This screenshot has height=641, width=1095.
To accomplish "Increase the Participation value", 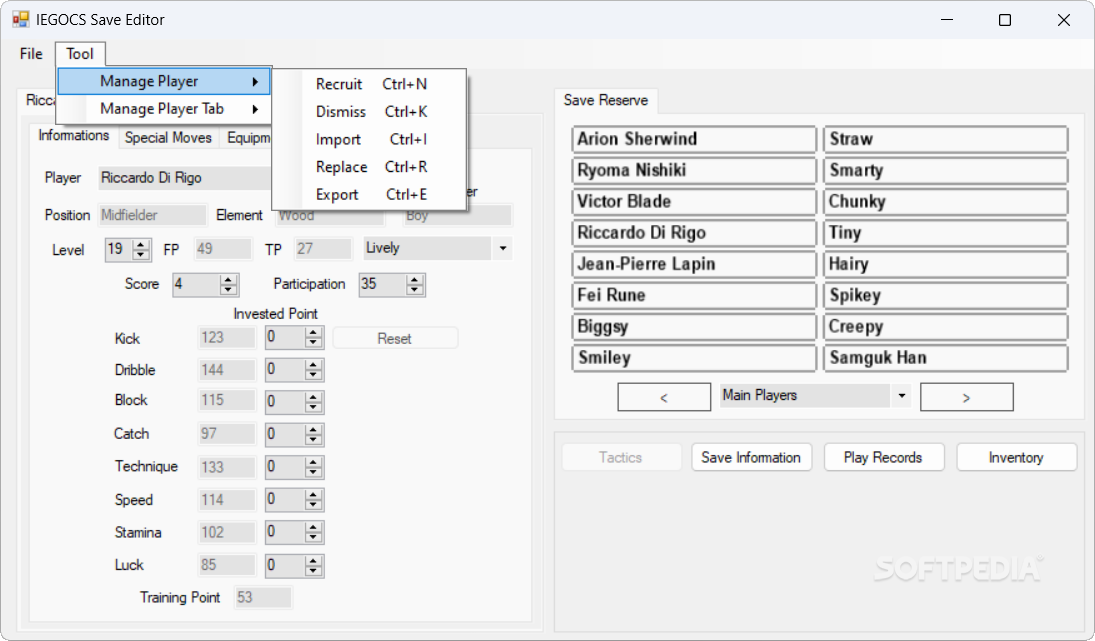I will [415, 279].
